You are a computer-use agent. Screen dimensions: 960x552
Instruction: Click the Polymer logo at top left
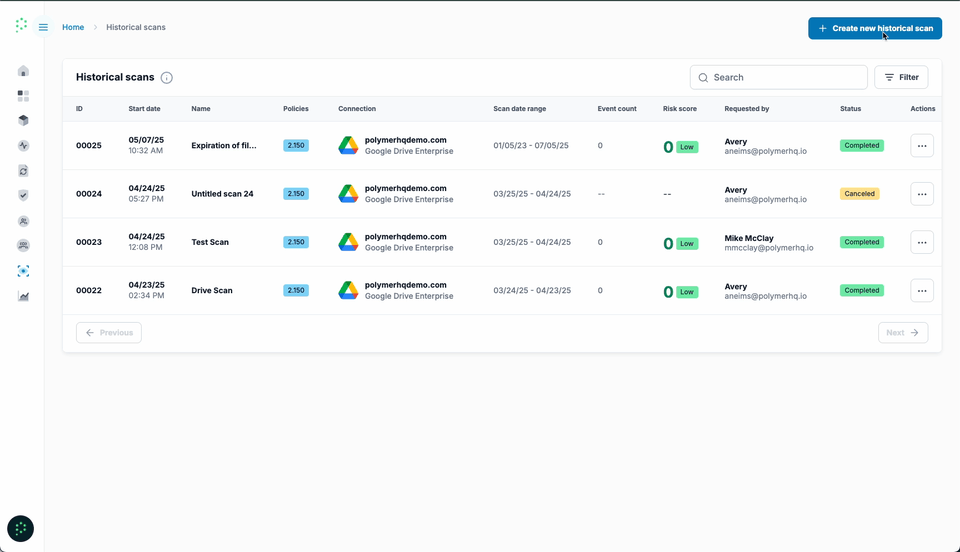coord(21,25)
